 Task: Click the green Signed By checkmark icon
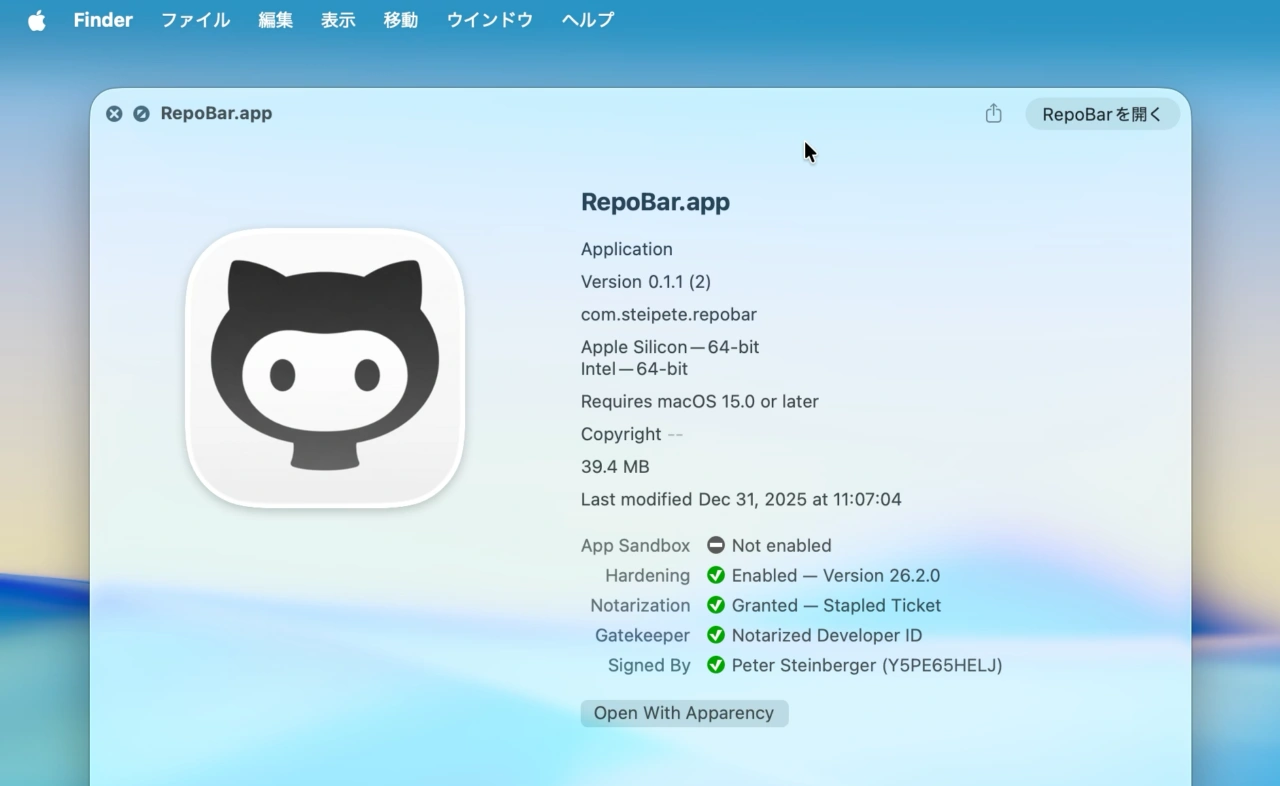click(x=715, y=666)
